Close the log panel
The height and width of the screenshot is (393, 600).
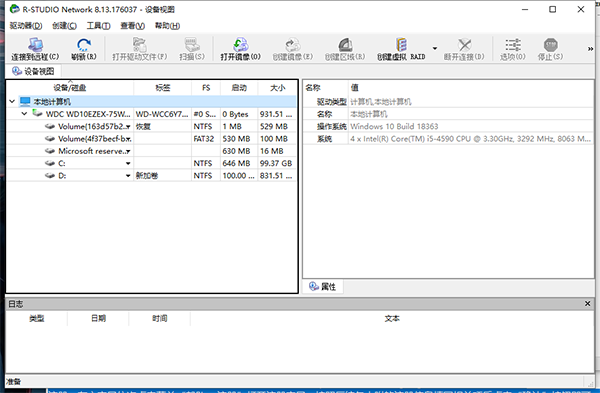(588, 304)
